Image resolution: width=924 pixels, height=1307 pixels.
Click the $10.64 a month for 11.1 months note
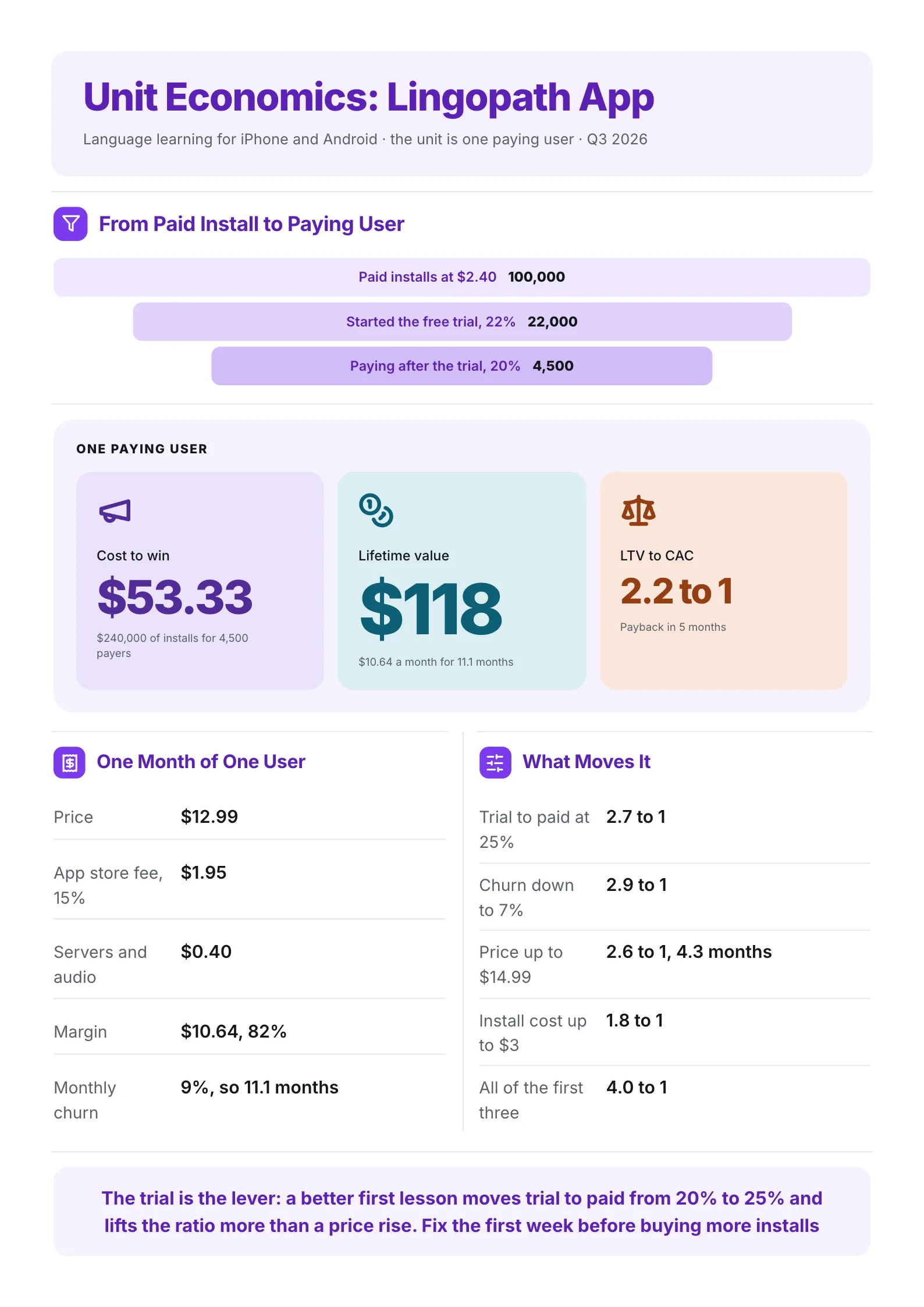[x=436, y=662]
